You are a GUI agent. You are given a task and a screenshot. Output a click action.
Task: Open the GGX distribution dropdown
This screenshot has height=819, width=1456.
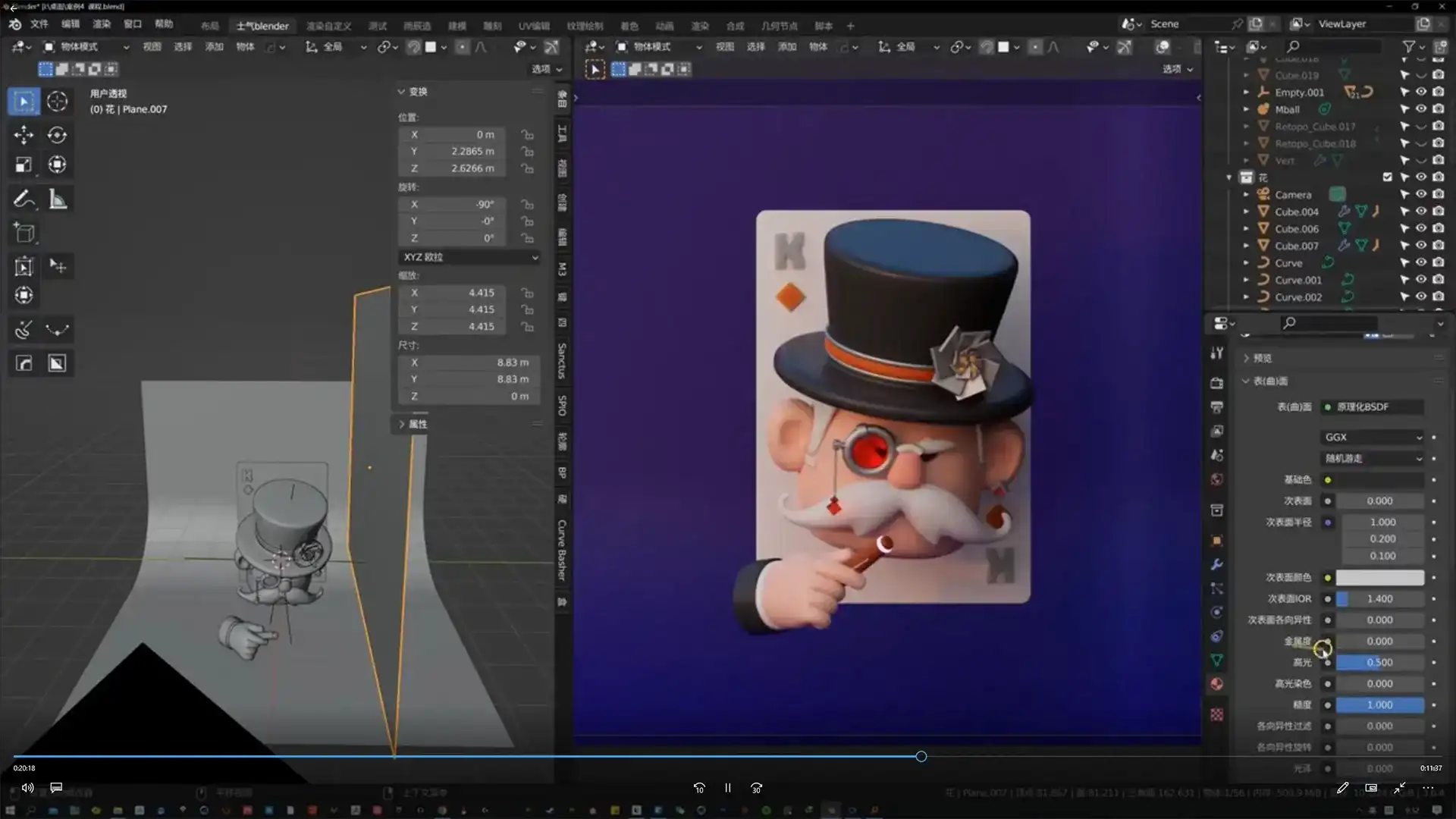(x=1373, y=438)
